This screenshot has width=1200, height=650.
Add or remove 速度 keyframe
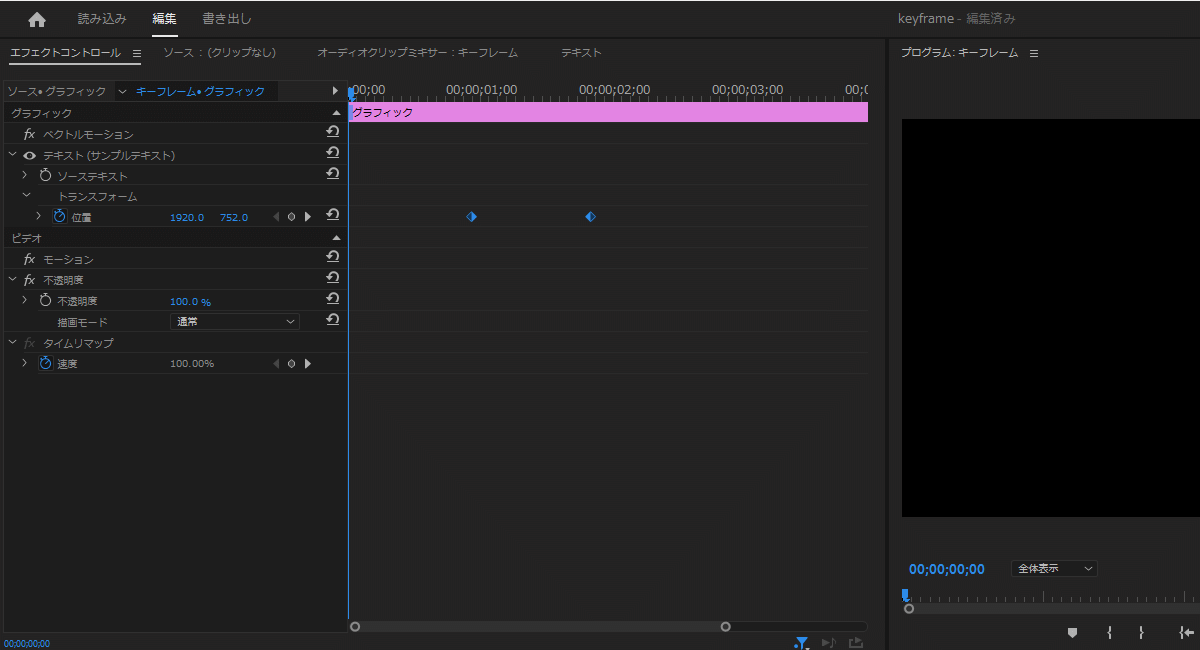[291, 364]
